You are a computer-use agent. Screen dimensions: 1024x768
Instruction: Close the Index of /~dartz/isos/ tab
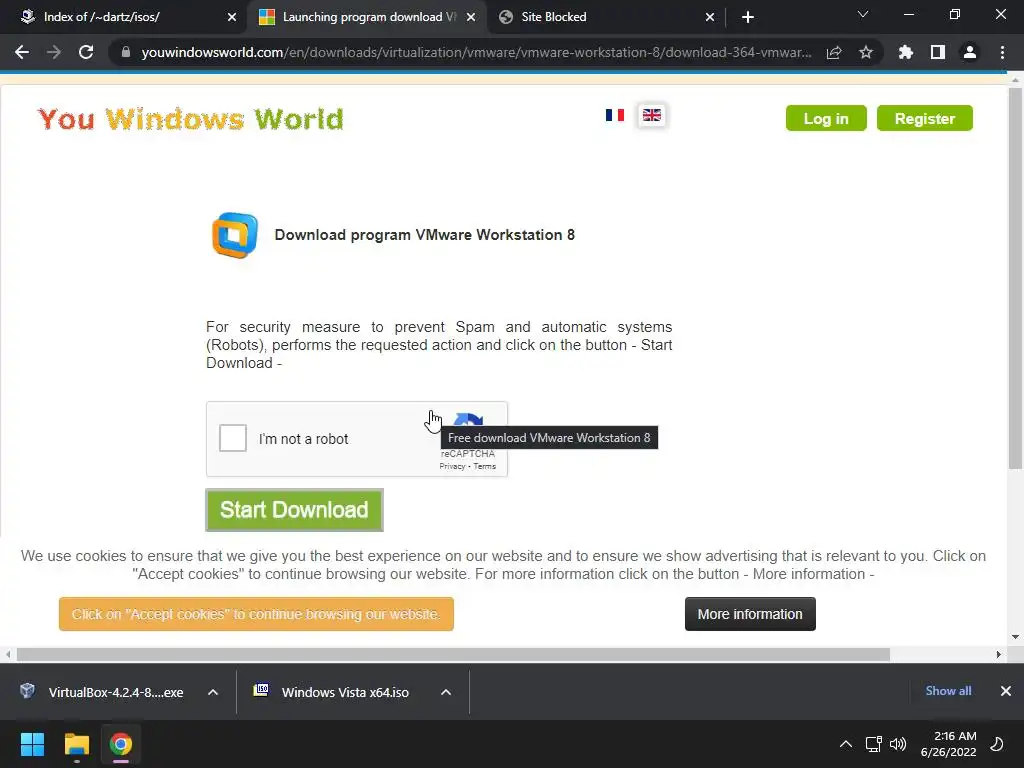pos(232,17)
